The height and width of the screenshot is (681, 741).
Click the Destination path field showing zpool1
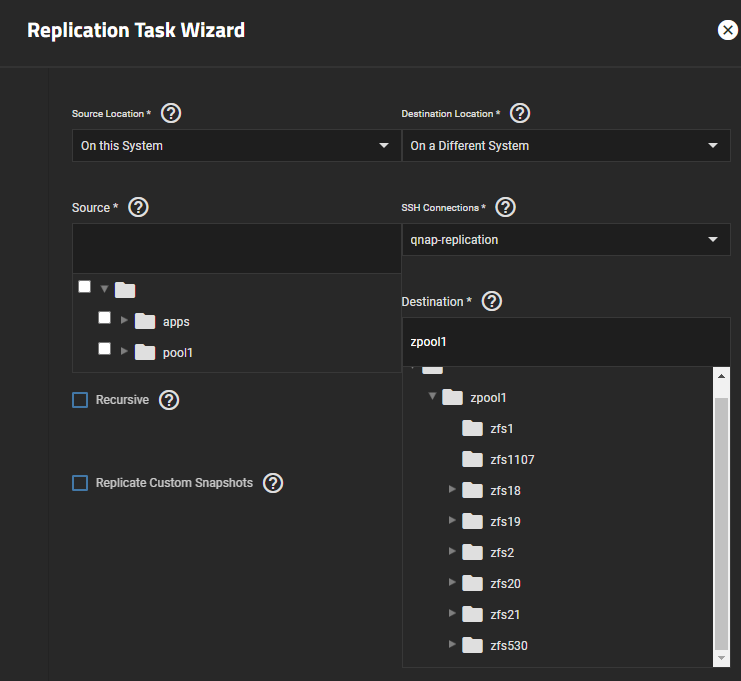tap(566, 342)
